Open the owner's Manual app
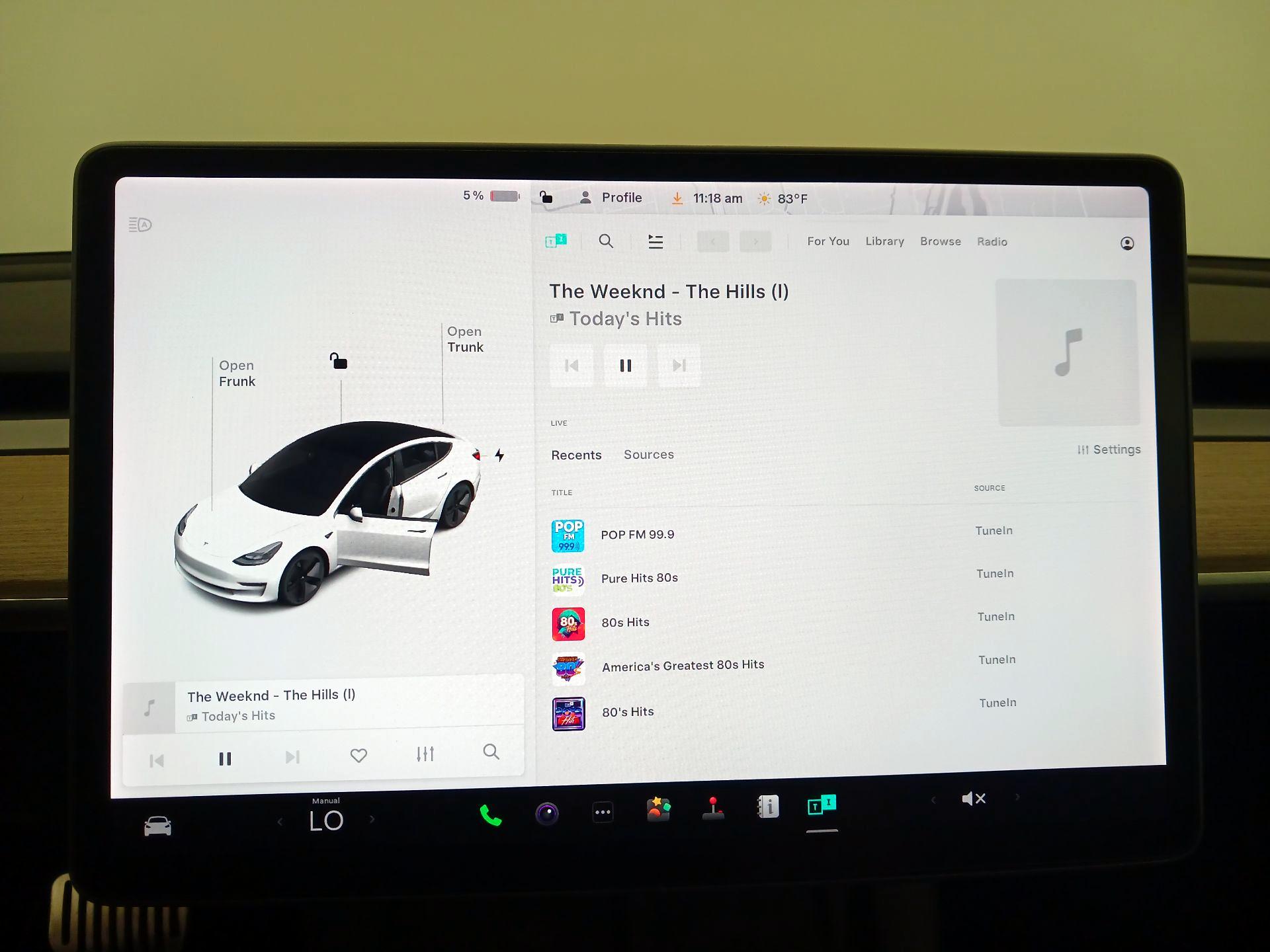Viewport: 1270px width, 952px height. (x=767, y=807)
